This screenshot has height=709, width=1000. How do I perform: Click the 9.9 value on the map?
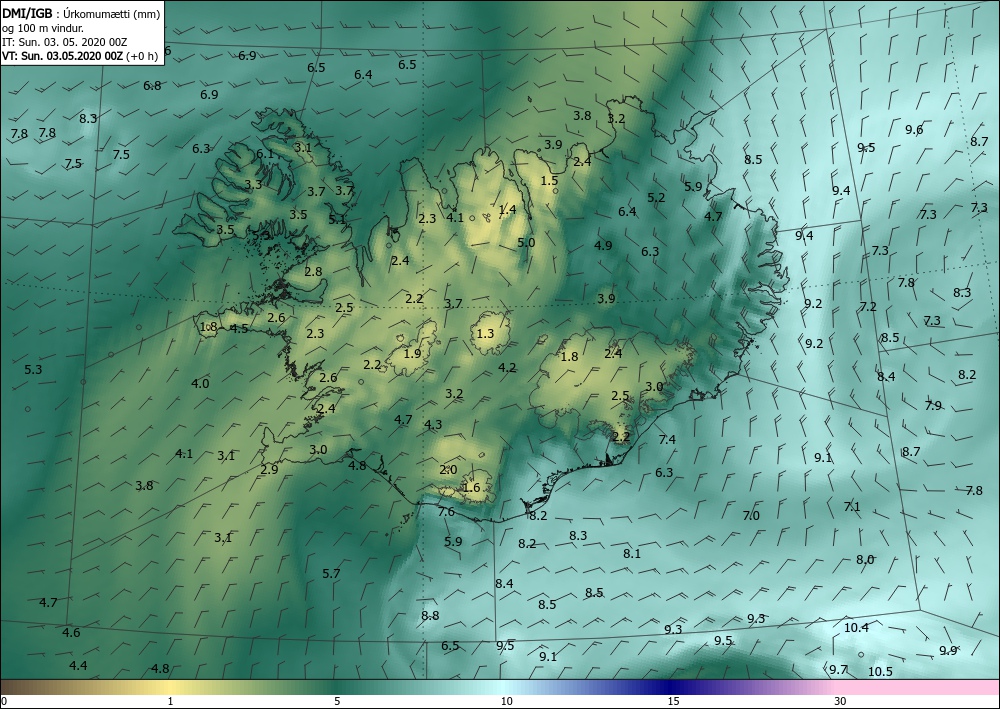pos(948,650)
